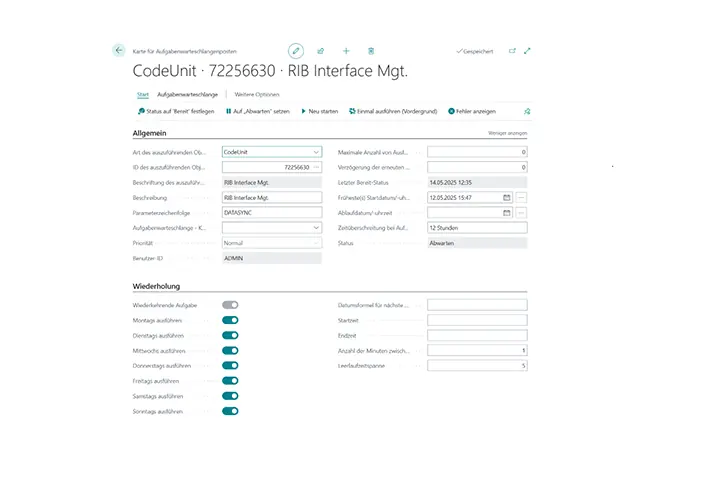Click Zeitüberschreitung field showing 12 Stunden
This screenshot has width=716, height=478.
[x=477, y=228]
